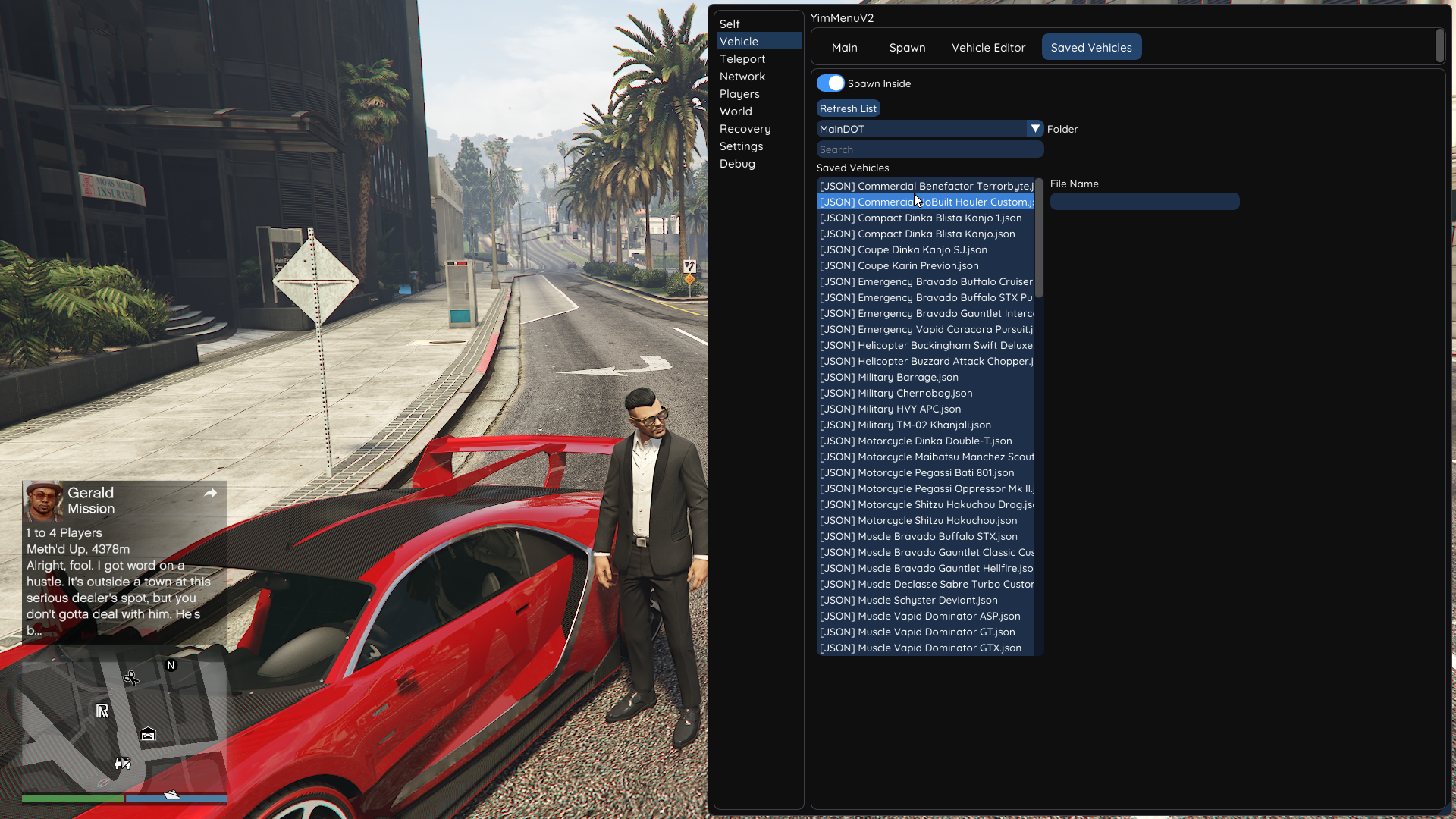Image resolution: width=1456 pixels, height=819 pixels.
Task: Select Military Chernobog.json saved vehicle
Action: [896, 393]
